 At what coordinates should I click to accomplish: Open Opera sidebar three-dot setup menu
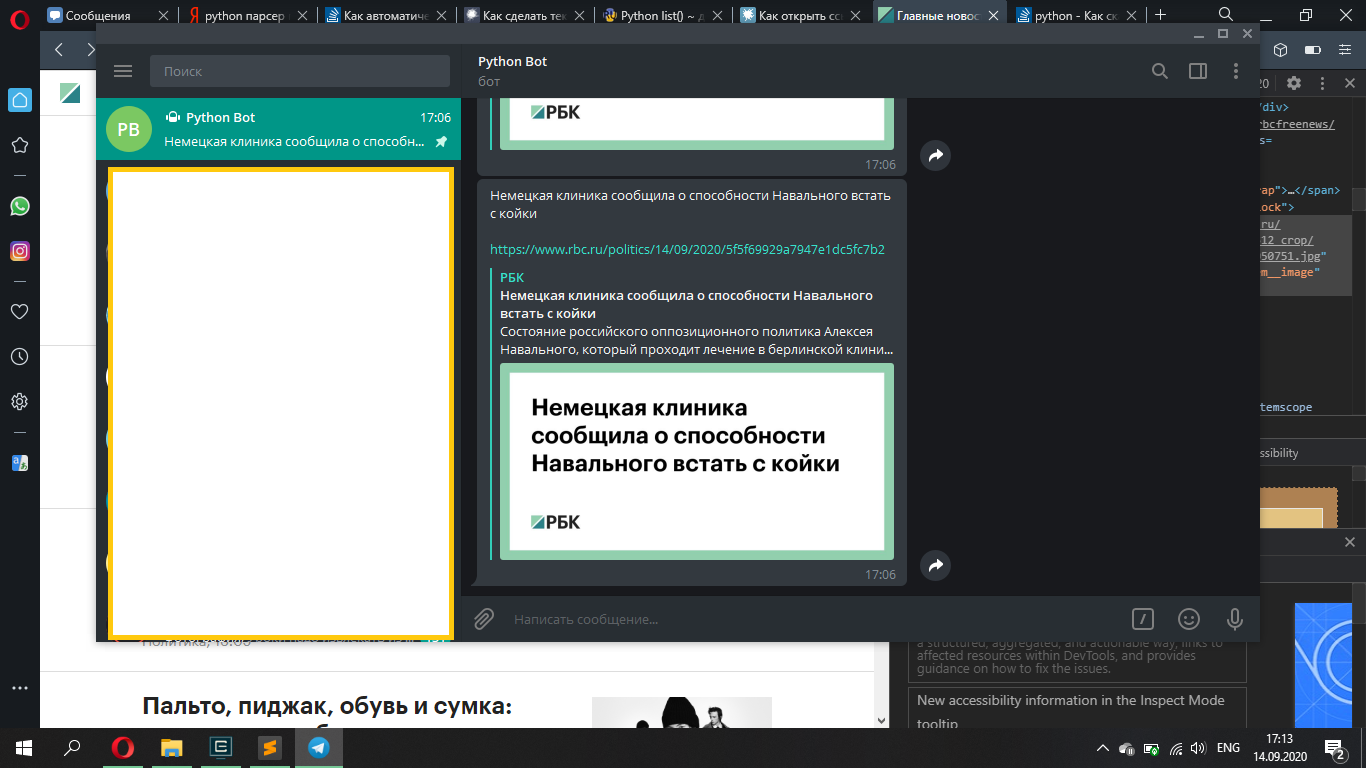(x=19, y=688)
